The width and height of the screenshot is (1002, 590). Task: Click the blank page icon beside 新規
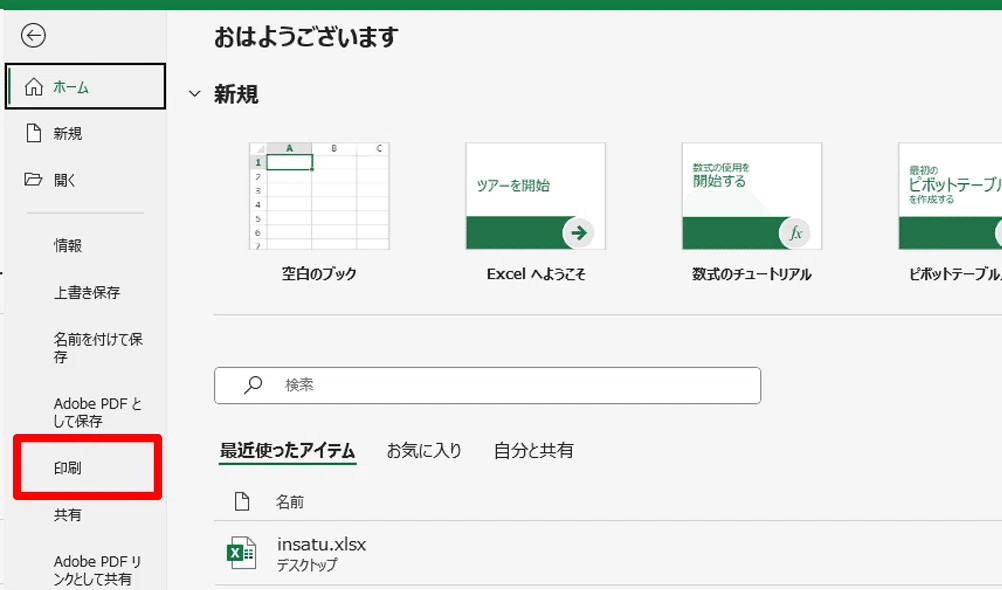click(x=33, y=133)
